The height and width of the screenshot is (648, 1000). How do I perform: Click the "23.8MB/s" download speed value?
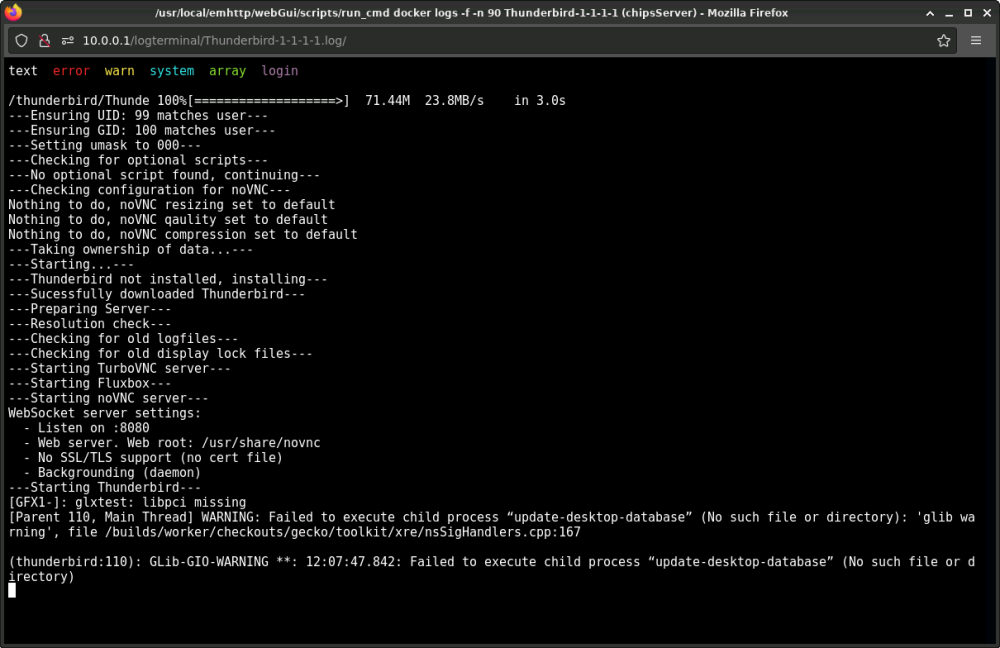click(454, 101)
